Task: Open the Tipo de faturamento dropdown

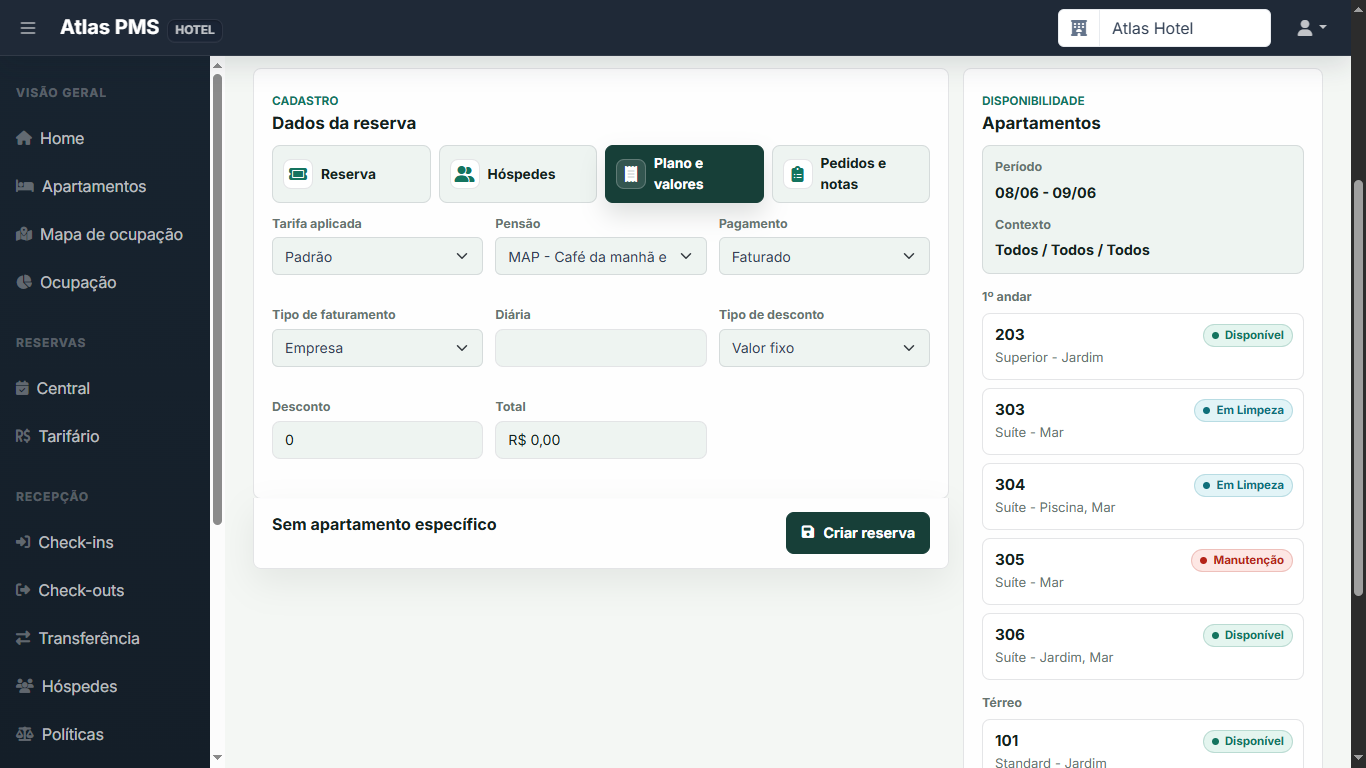Action: [x=377, y=348]
